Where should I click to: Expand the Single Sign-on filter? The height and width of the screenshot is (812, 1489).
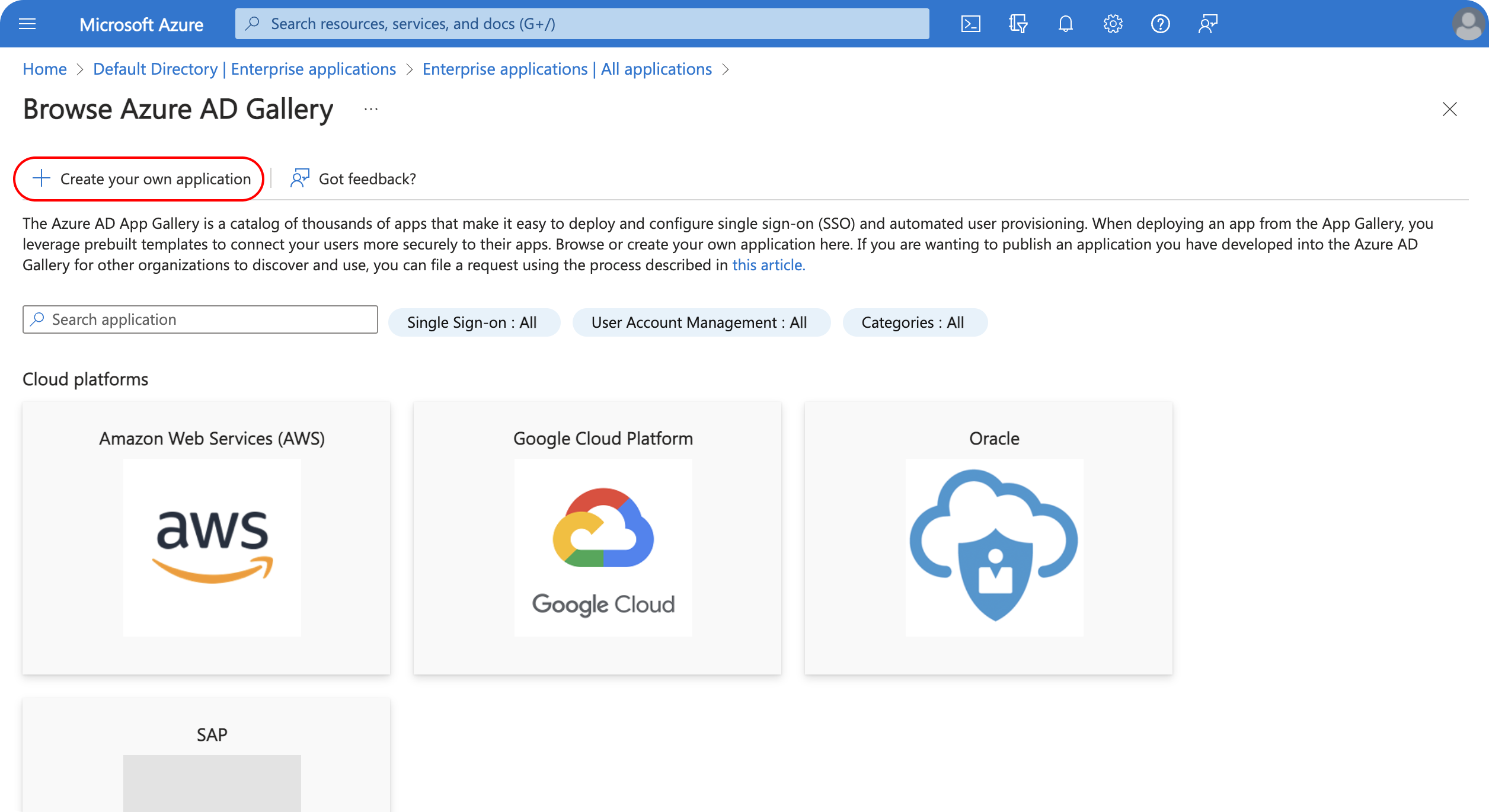(472, 322)
